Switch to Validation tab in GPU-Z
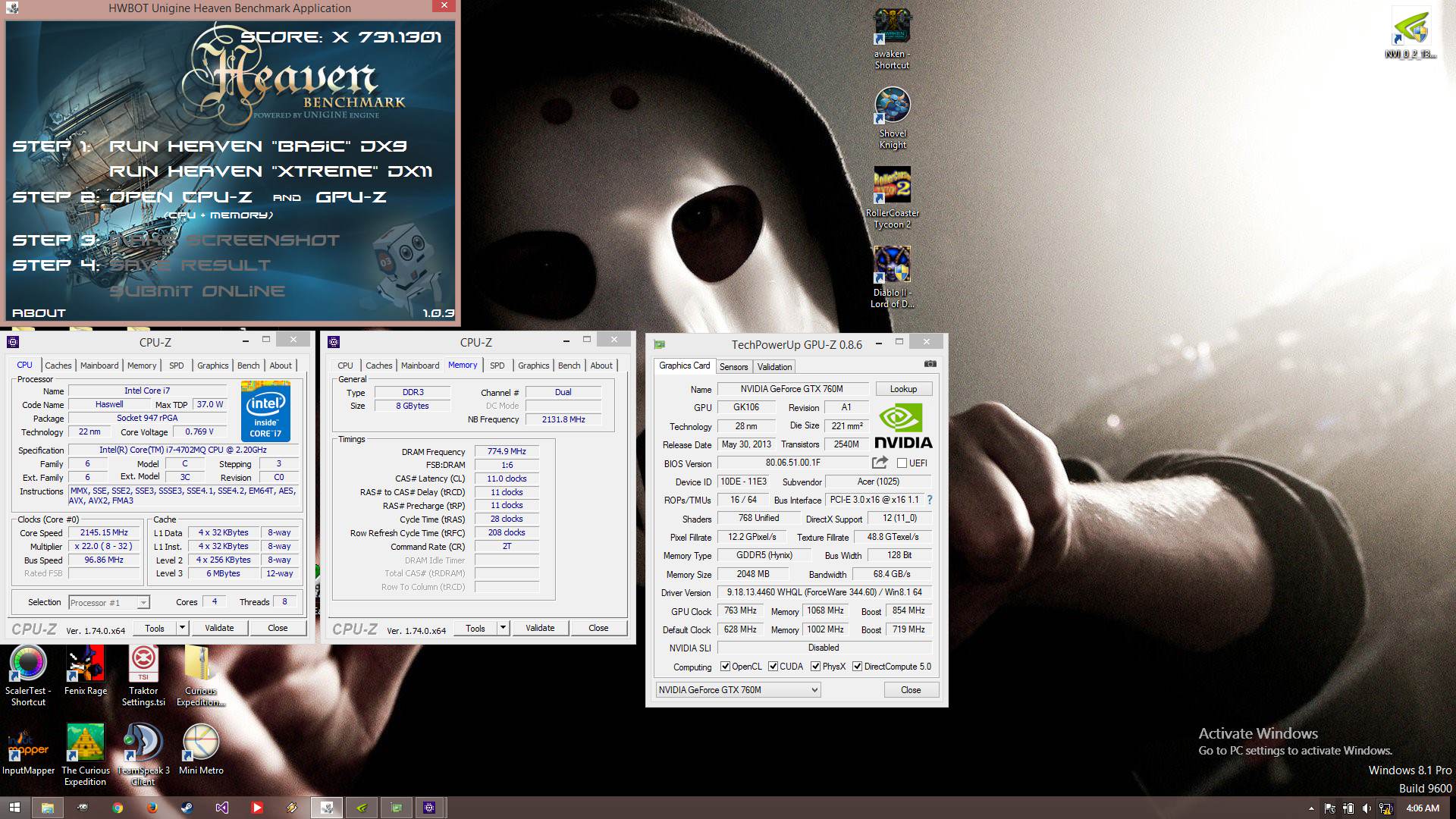1456x819 pixels. pos(774,367)
